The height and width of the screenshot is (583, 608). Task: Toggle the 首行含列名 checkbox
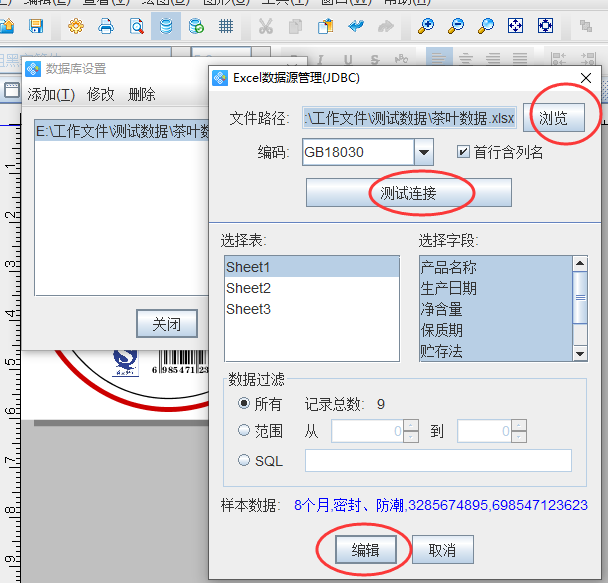(463, 152)
